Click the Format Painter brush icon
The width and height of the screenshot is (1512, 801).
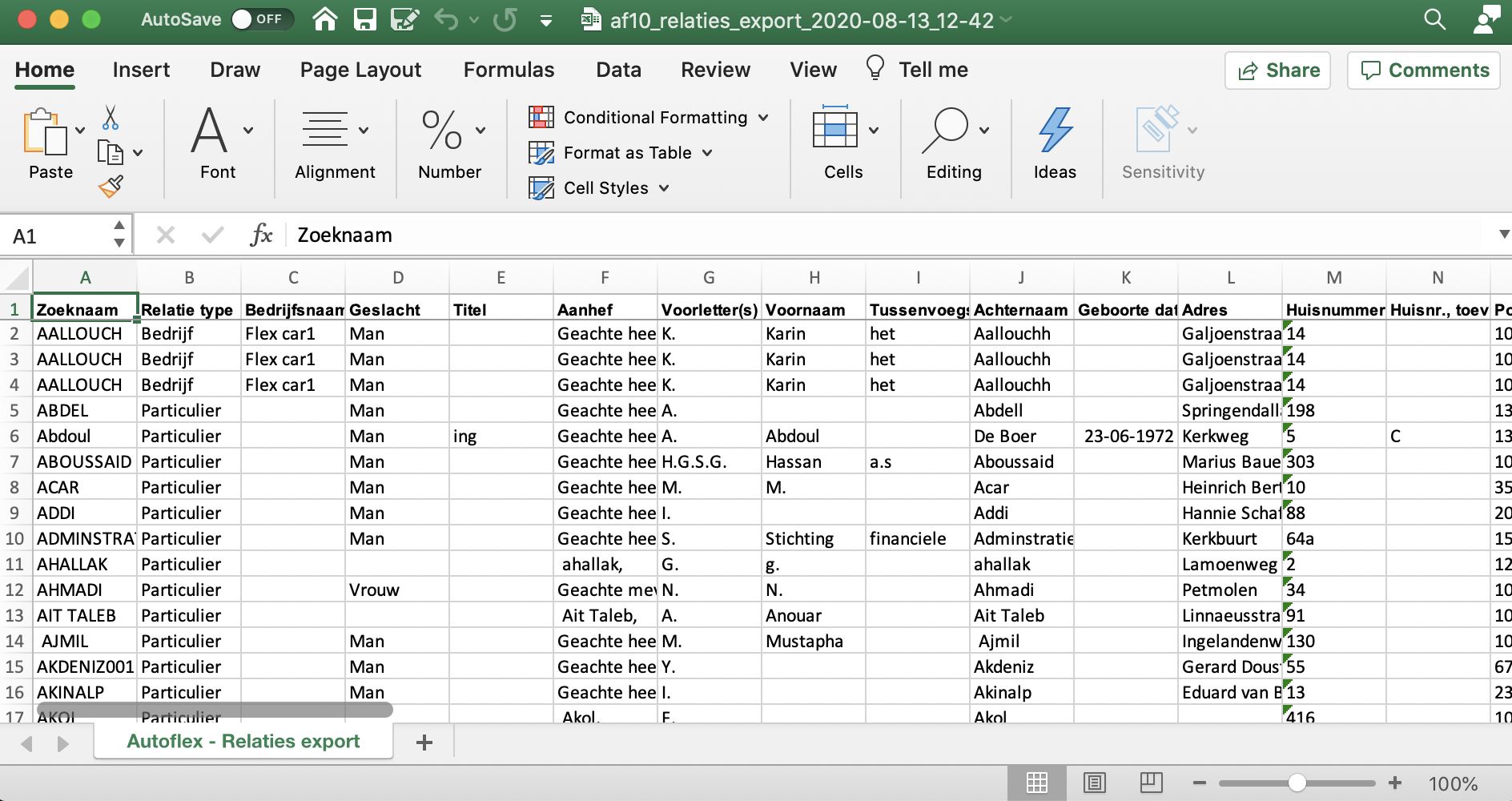click(111, 187)
